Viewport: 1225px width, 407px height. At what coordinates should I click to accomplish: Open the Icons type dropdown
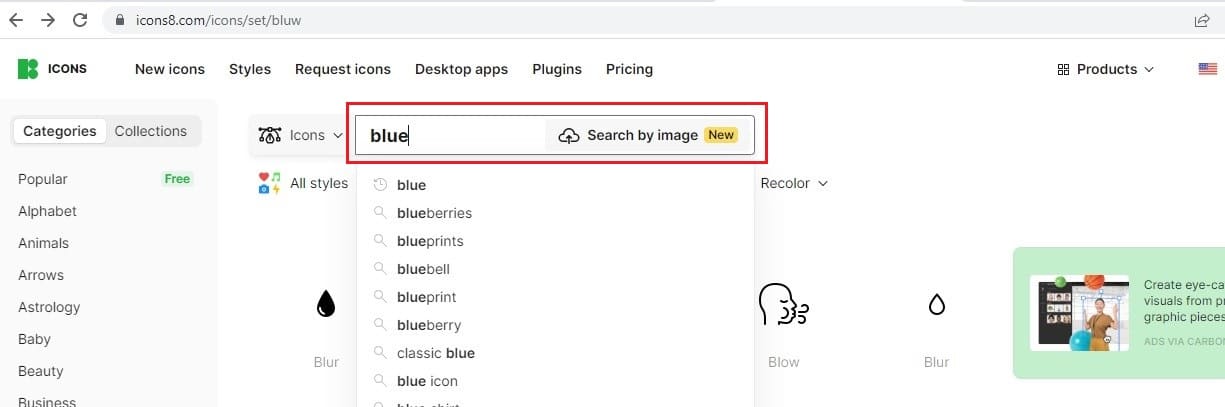(x=301, y=135)
